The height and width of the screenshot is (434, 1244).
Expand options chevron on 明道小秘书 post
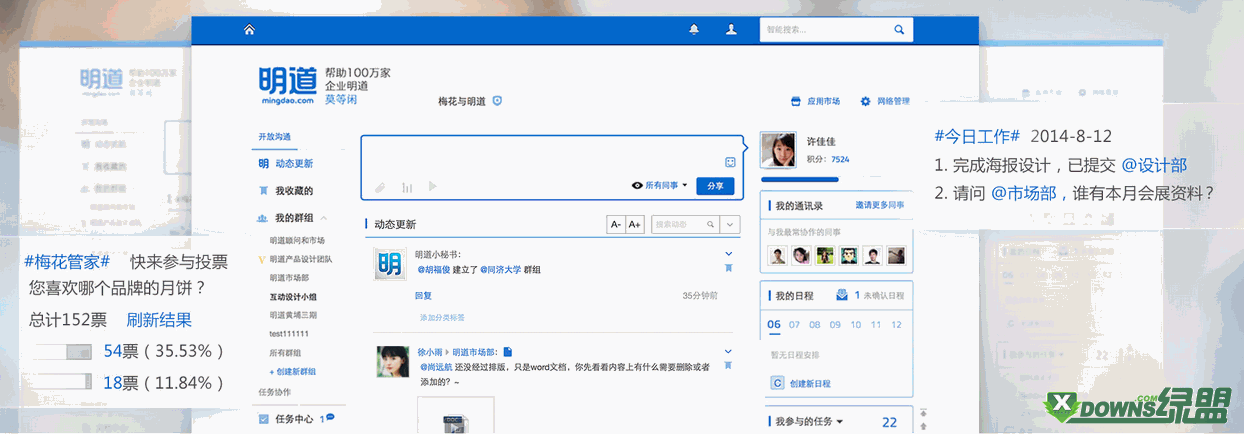pyautogui.click(x=728, y=254)
